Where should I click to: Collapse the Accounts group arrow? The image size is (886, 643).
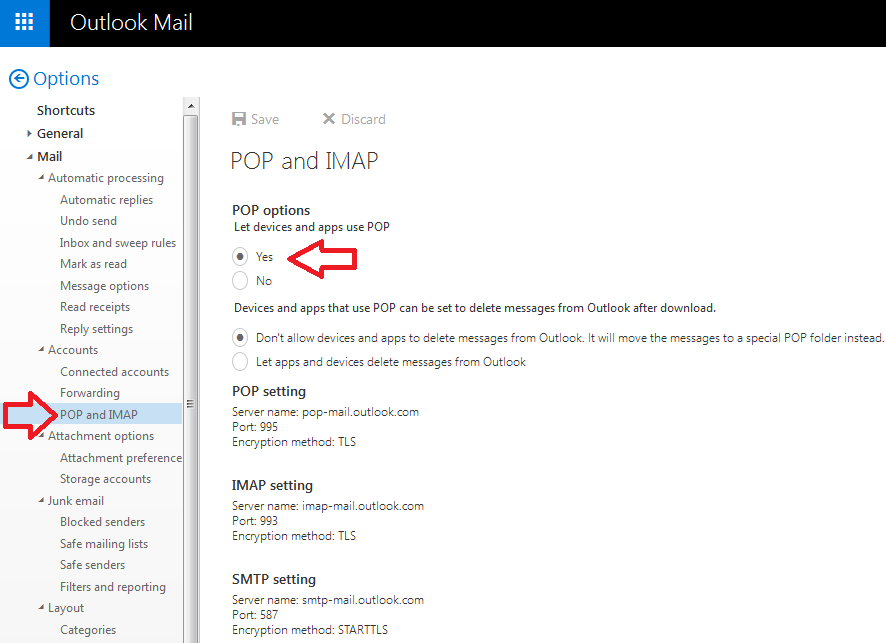pyautogui.click(x=41, y=350)
